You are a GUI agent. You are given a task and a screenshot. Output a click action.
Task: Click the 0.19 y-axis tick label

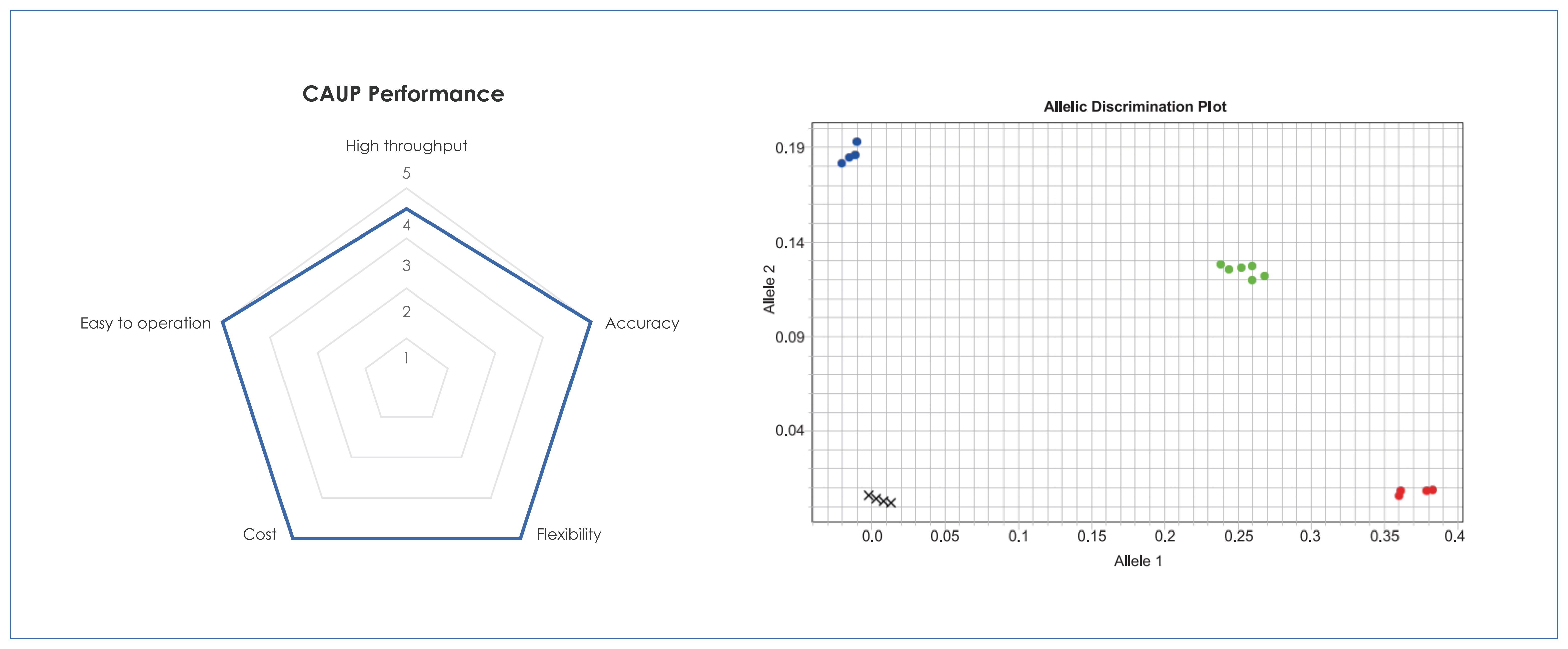[x=790, y=148]
